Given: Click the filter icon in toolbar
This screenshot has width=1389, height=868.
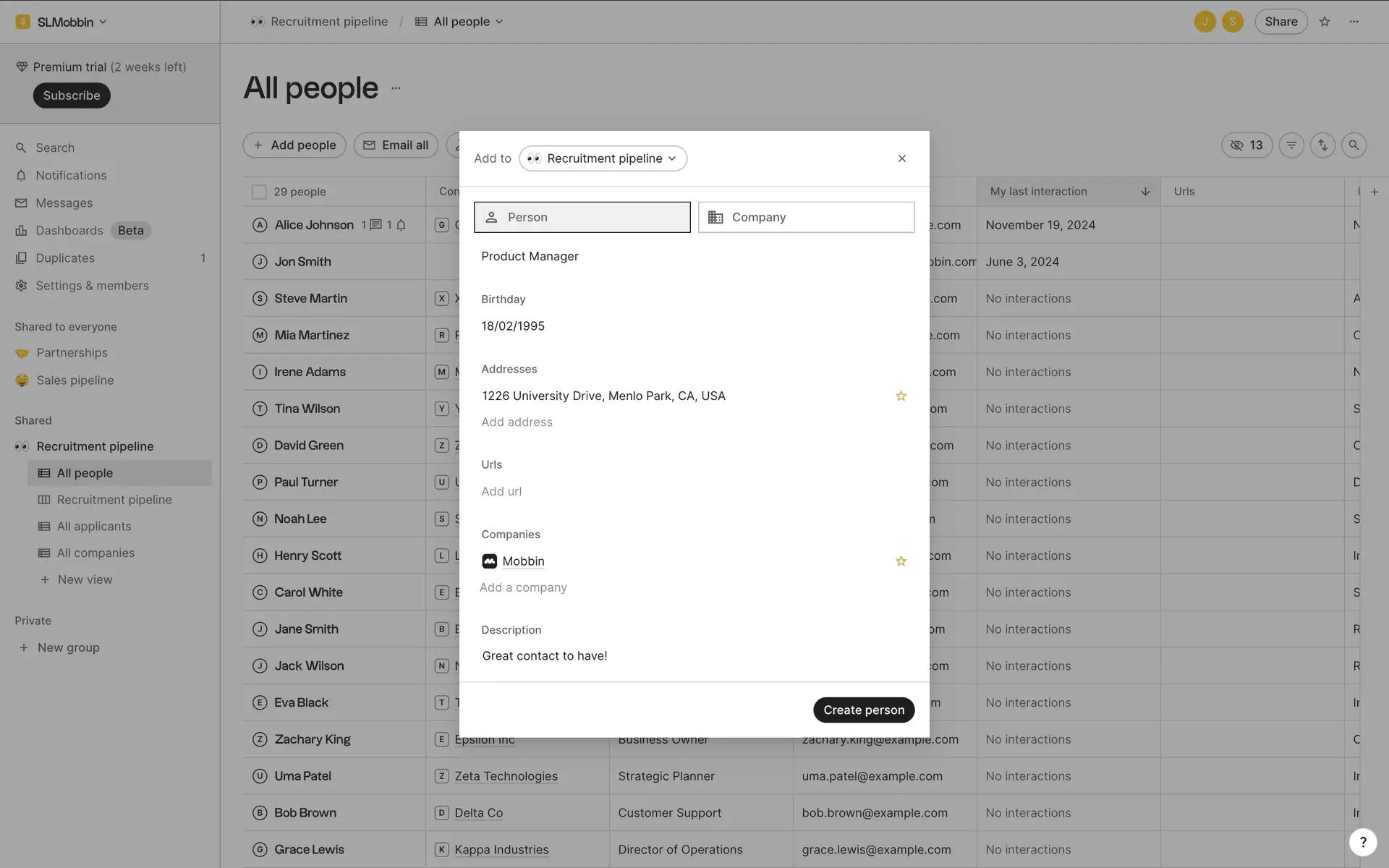Looking at the screenshot, I should click(x=1291, y=145).
